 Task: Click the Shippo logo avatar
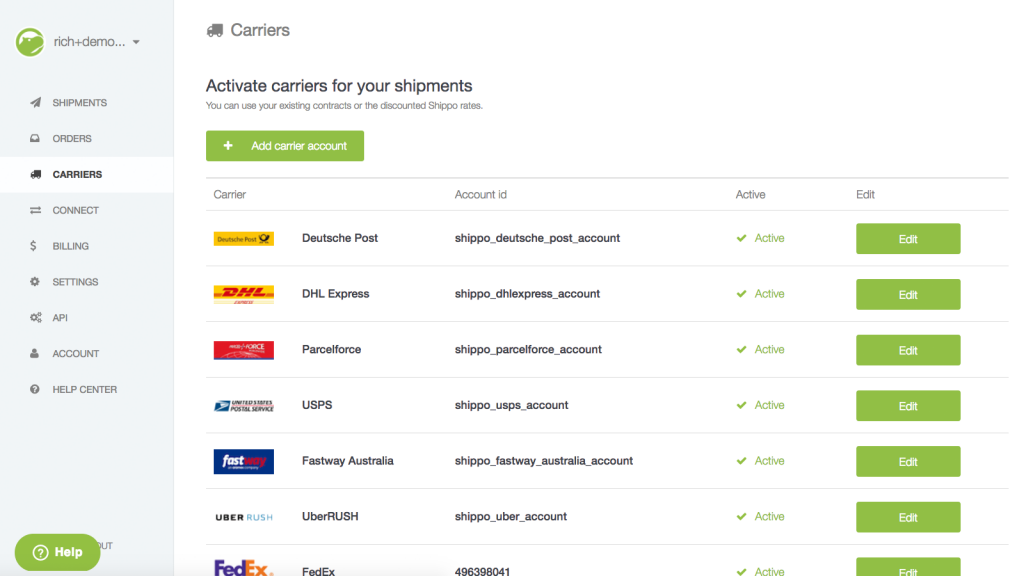29,41
